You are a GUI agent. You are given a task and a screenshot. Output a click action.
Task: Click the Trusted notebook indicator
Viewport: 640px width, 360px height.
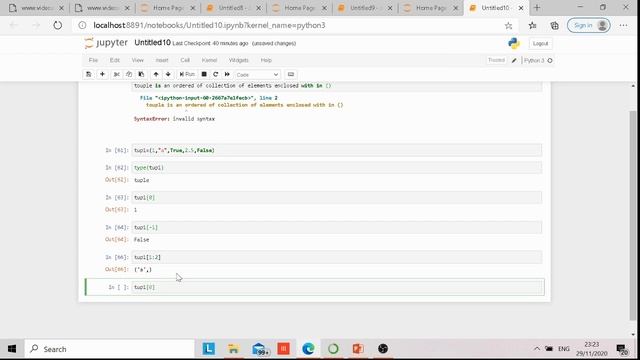click(496, 60)
